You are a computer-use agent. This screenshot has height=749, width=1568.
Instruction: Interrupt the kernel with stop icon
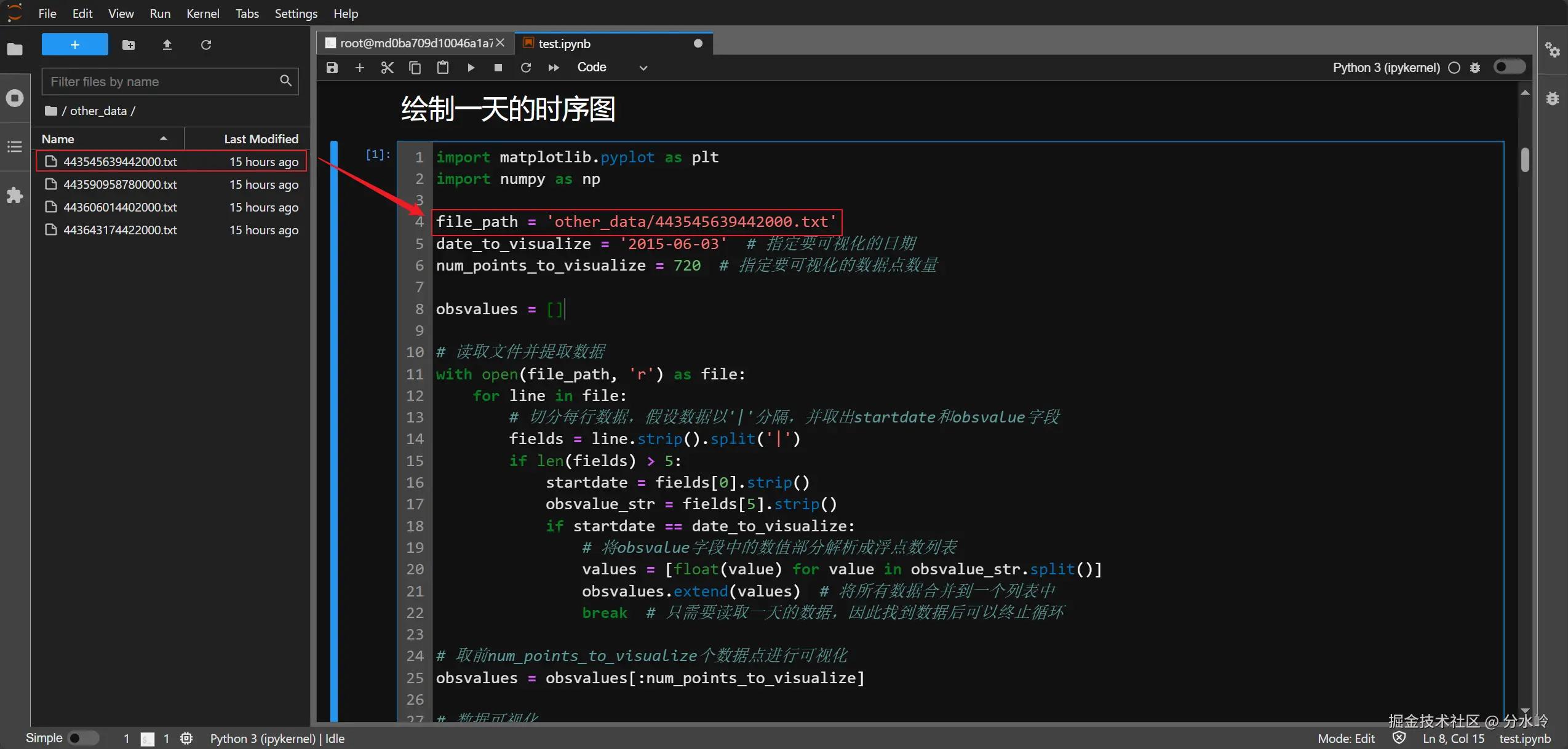point(498,68)
